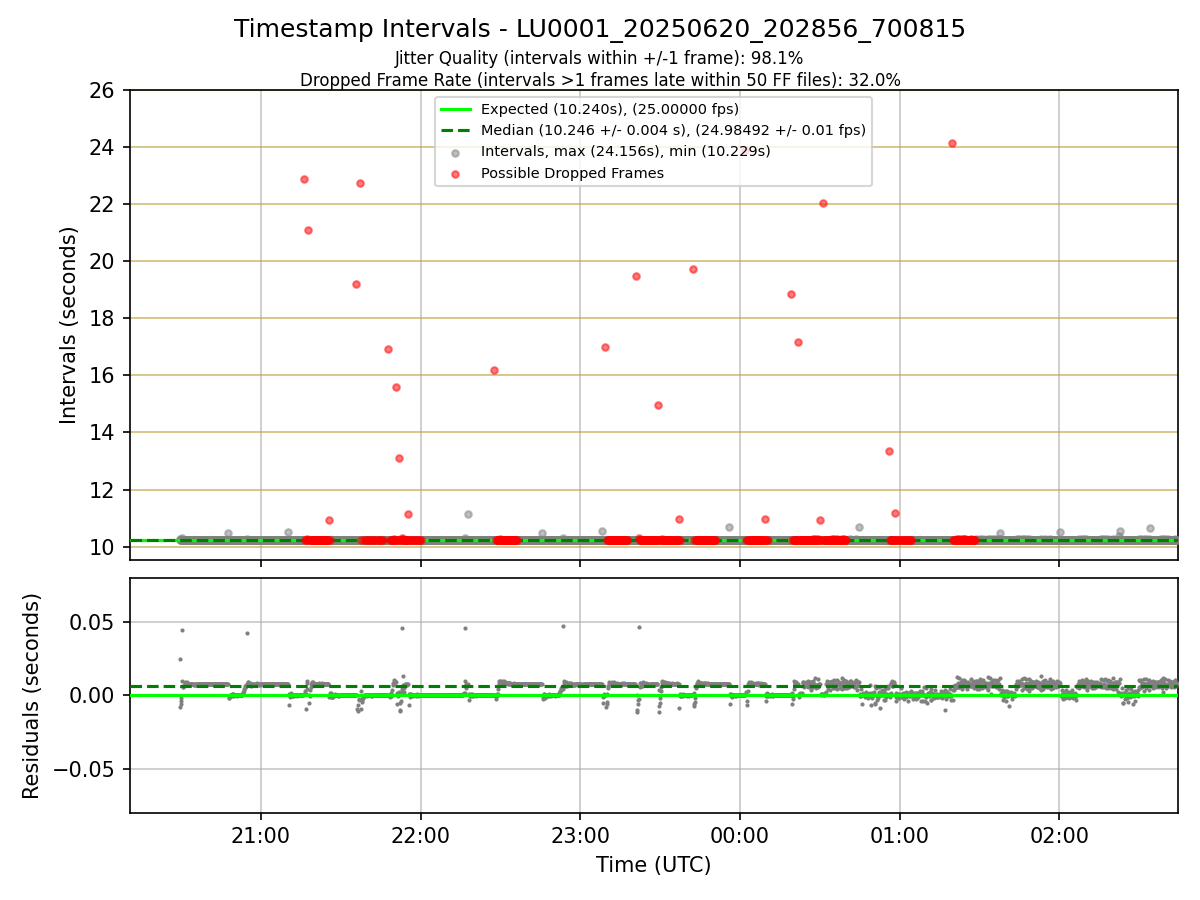Click the grey interval point near 11 seconds after 22:00
Viewport: 1200px width, 900px height.
(468, 514)
